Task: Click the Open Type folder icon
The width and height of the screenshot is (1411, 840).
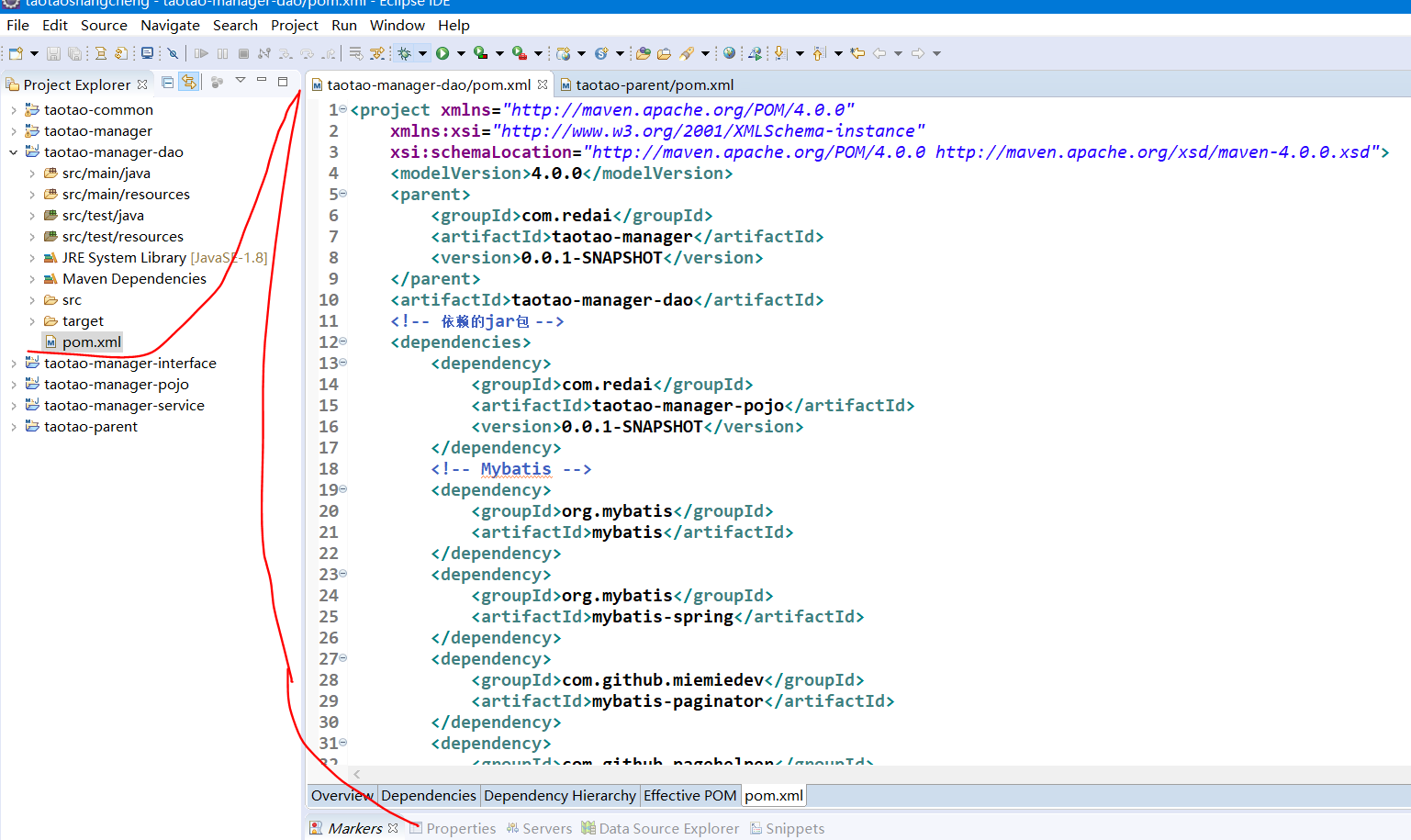Action: [x=644, y=53]
